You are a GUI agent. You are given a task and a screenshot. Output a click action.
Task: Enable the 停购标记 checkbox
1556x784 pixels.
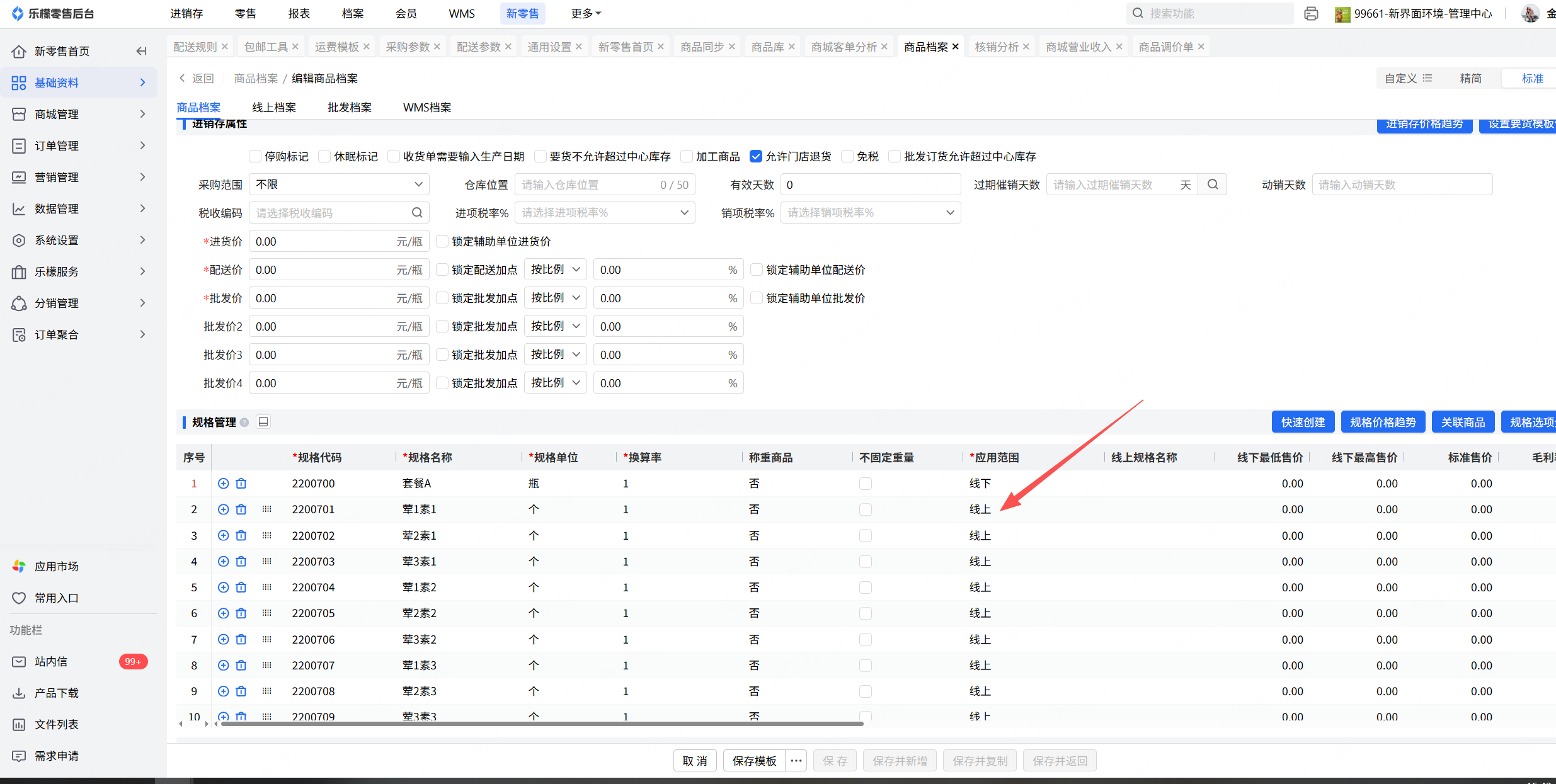click(x=255, y=156)
